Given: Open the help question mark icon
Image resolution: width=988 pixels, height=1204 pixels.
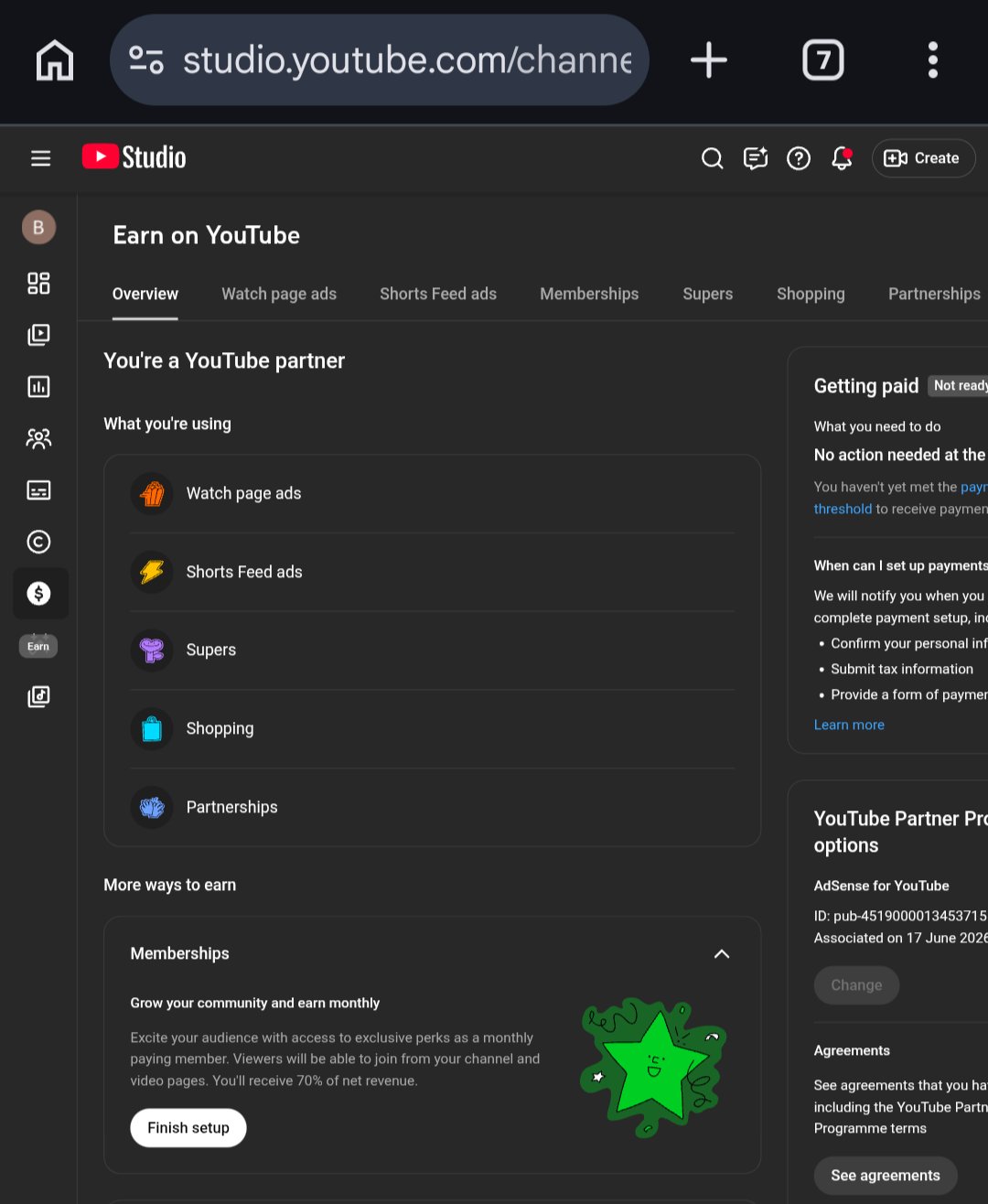Looking at the screenshot, I should pyautogui.click(x=799, y=158).
